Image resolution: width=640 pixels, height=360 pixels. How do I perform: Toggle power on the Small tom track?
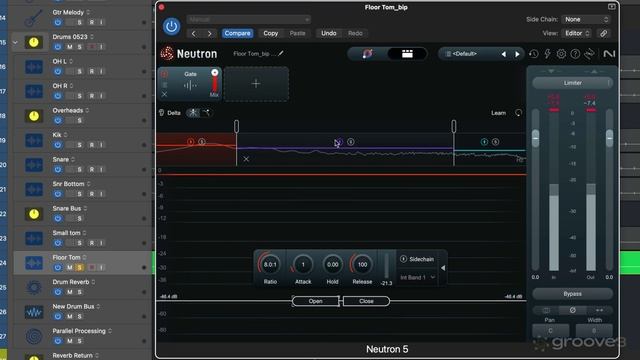point(58,243)
